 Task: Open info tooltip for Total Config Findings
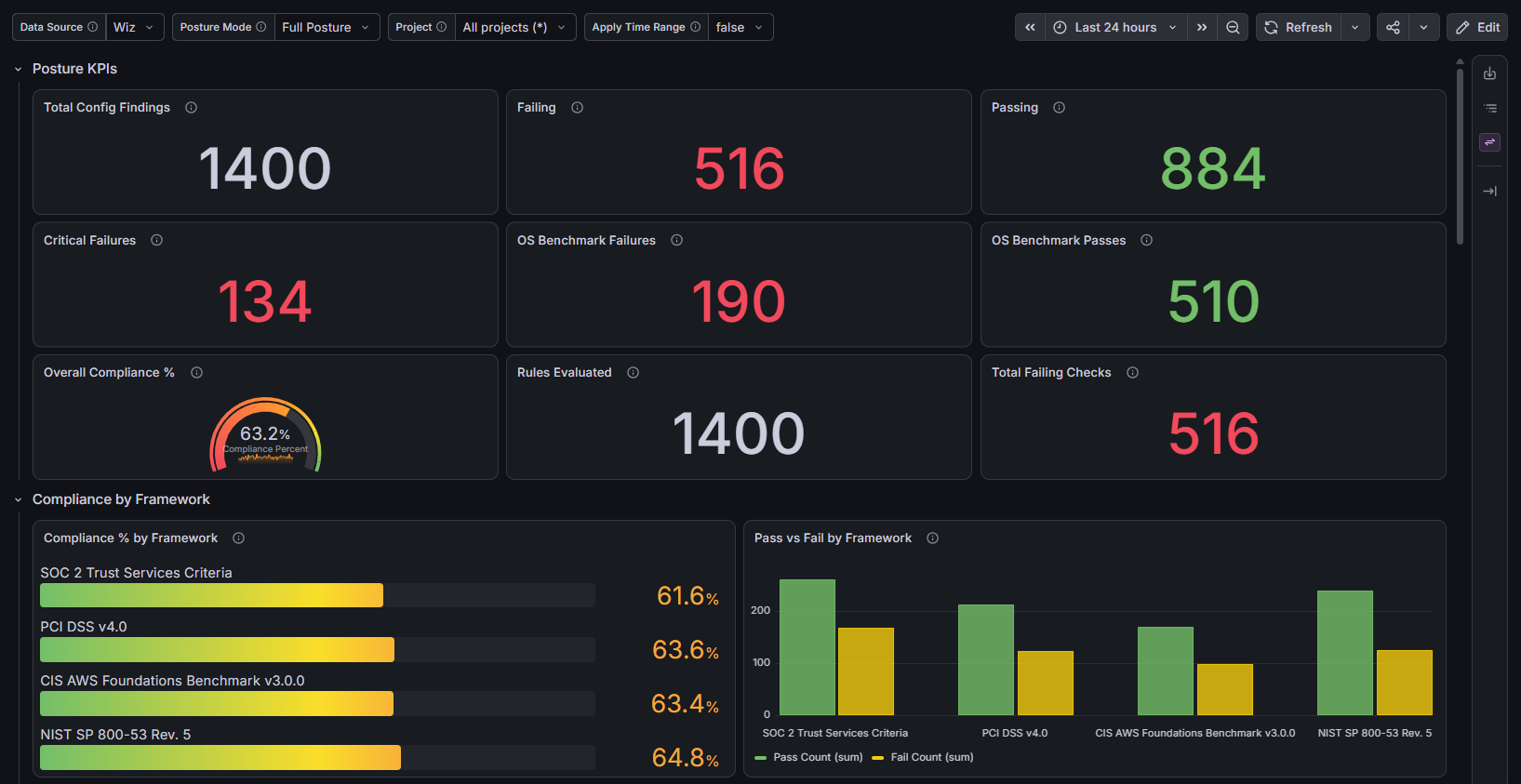(191, 108)
